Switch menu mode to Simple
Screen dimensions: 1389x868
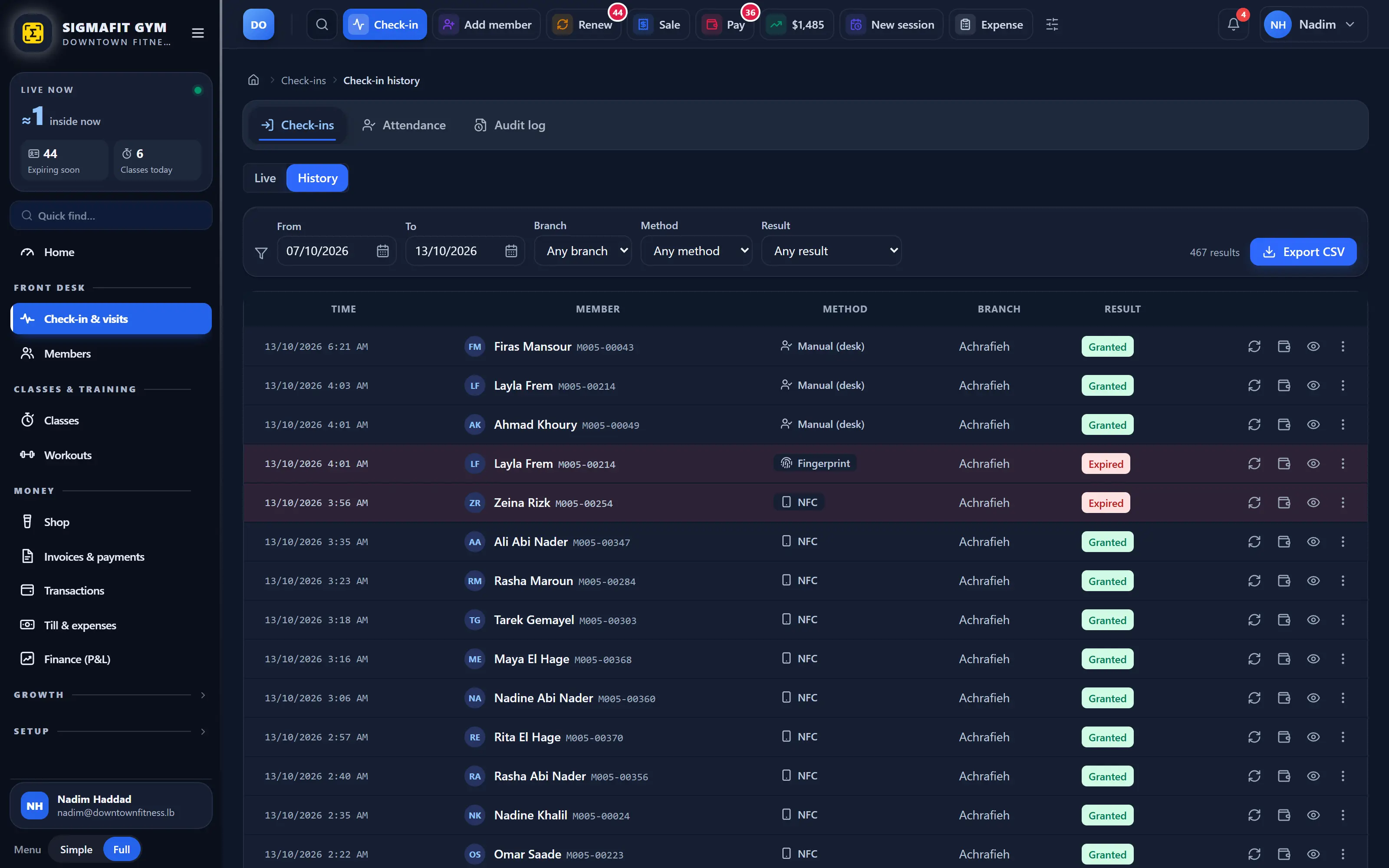[76, 849]
